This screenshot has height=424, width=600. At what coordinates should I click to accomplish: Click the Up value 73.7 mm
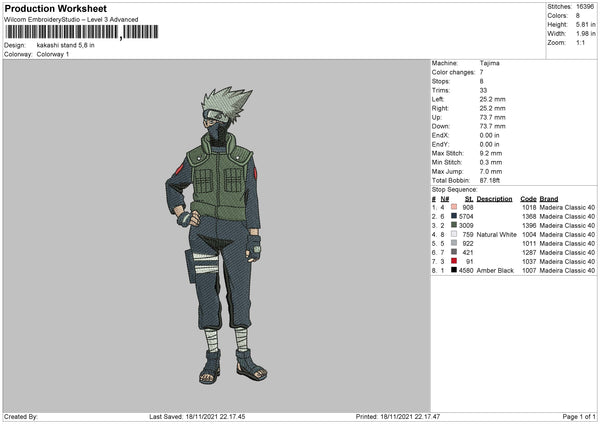[x=492, y=117]
